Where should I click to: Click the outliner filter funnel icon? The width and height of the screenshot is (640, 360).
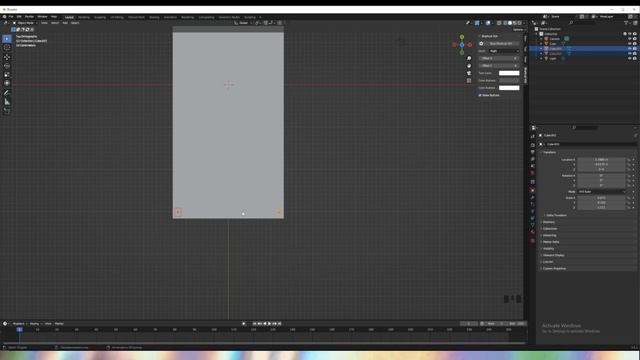pyautogui.click(x=626, y=23)
